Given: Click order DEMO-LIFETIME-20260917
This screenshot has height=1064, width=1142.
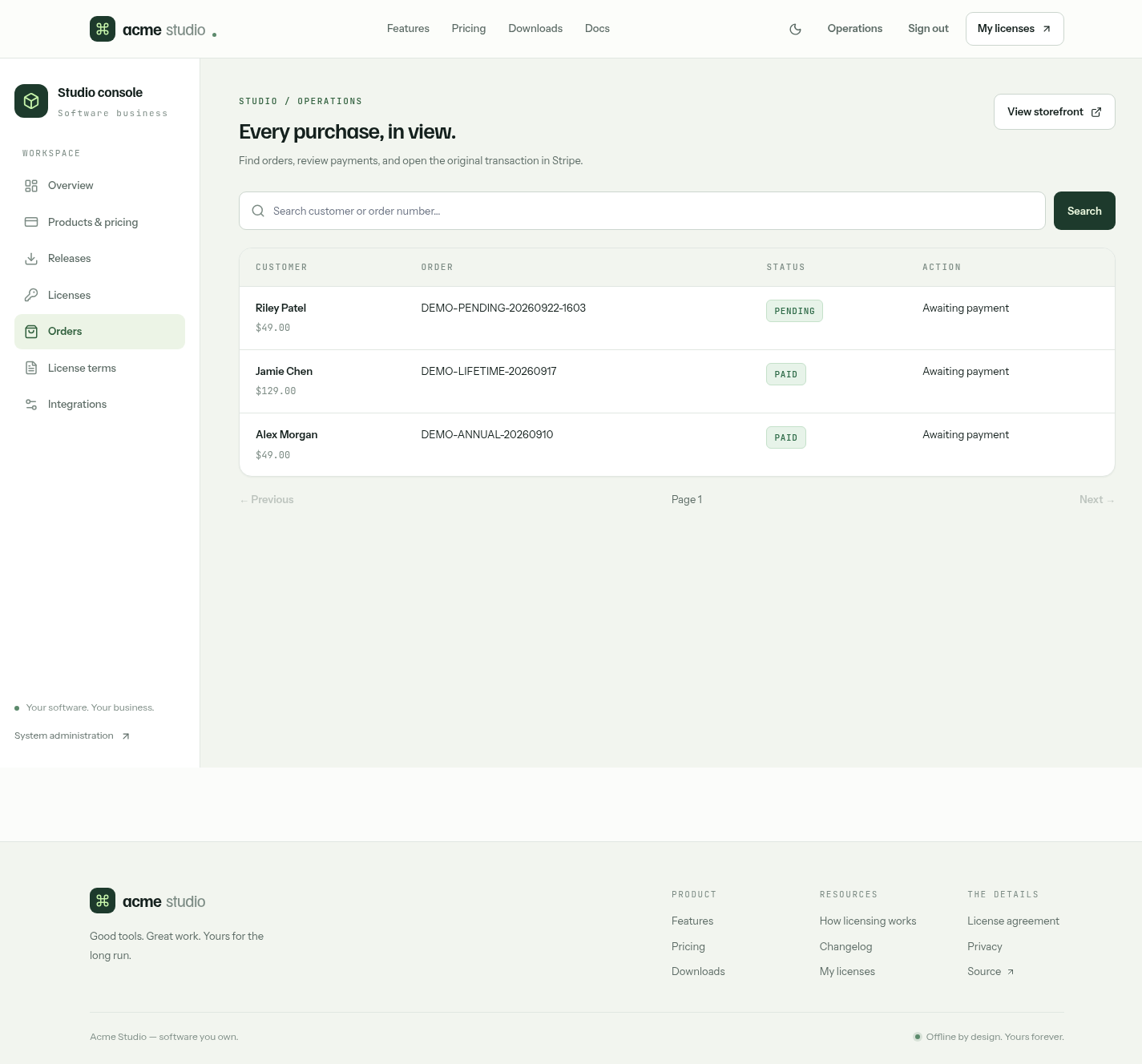Looking at the screenshot, I should [x=489, y=372].
